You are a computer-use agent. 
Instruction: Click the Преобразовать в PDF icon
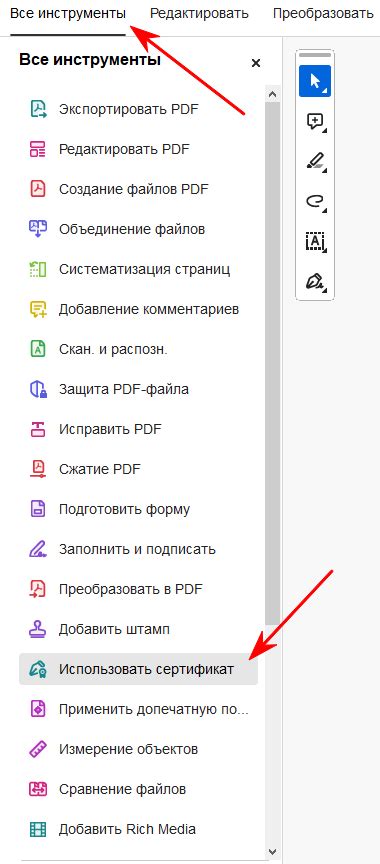click(x=38, y=589)
